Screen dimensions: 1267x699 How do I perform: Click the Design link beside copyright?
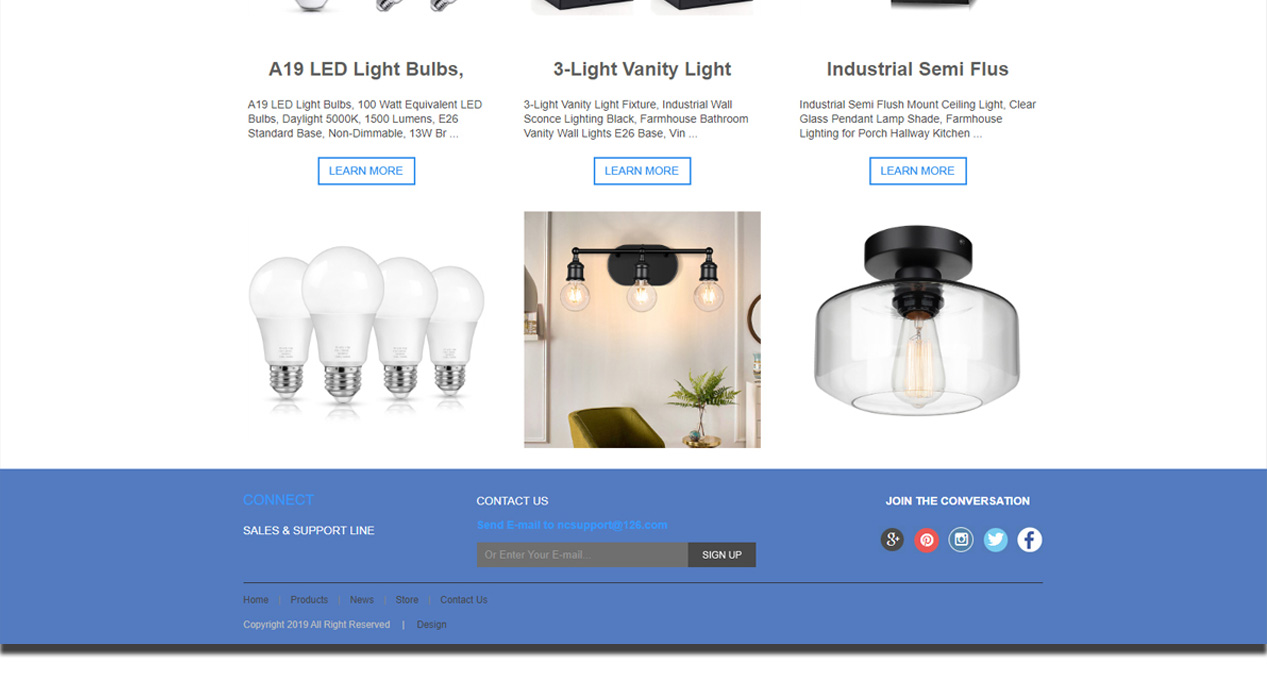pos(432,625)
